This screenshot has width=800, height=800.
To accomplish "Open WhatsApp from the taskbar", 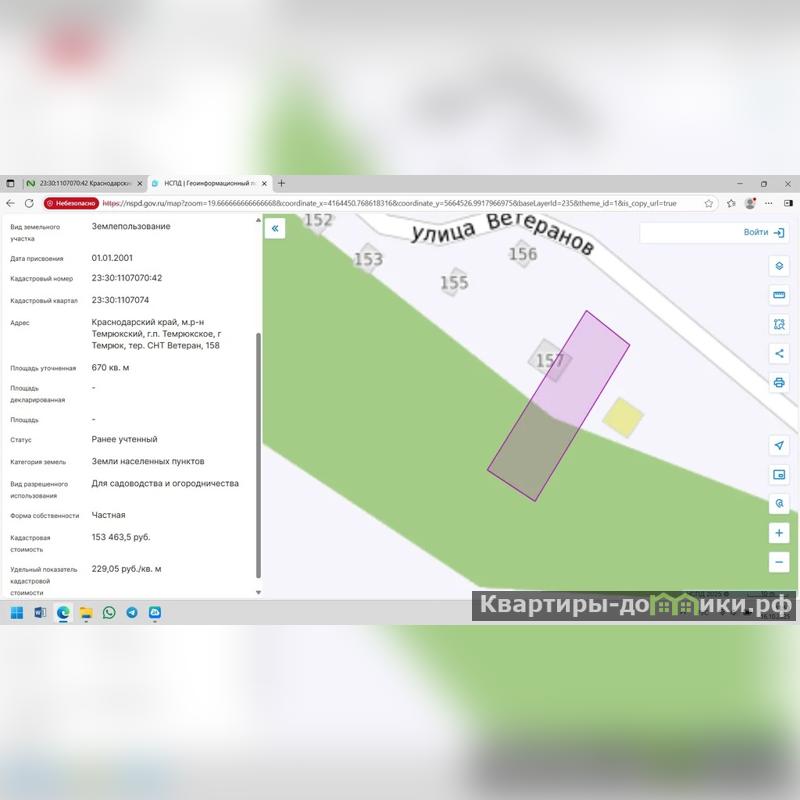I will (109, 612).
